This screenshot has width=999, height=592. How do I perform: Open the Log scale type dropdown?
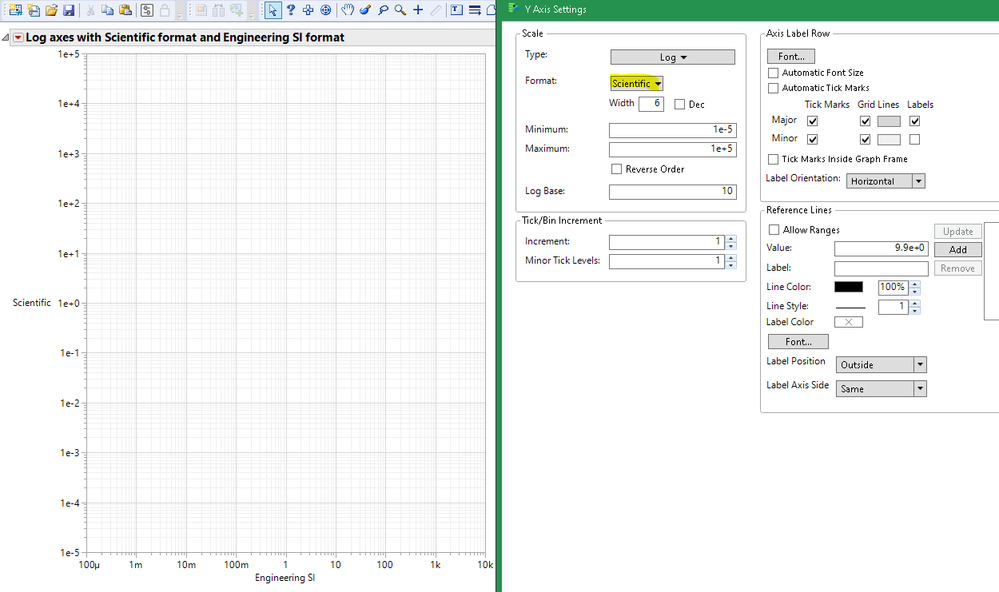(672, 57)
